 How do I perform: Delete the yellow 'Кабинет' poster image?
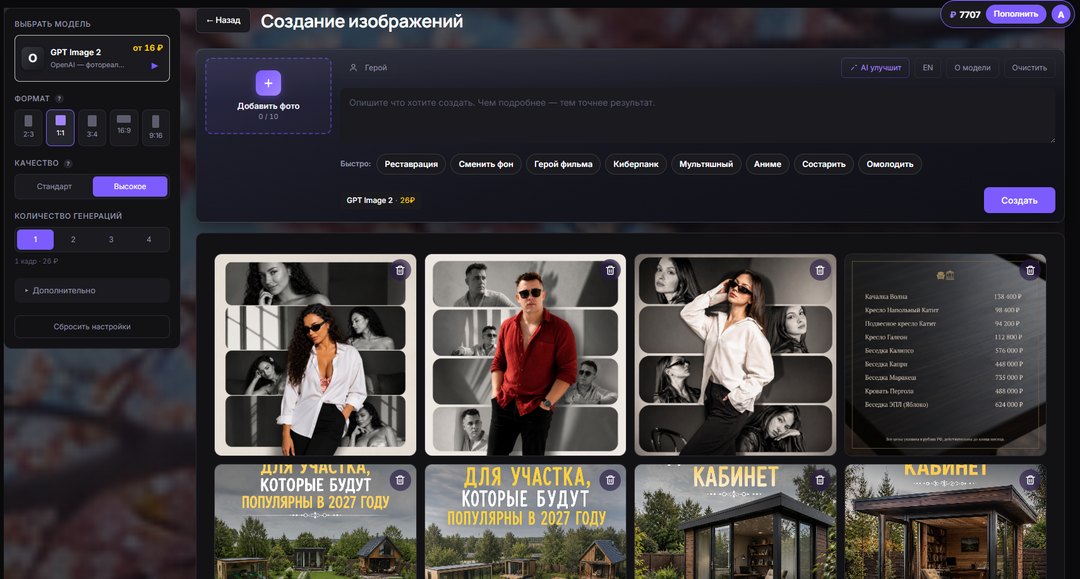click(x=1030, y=480)
